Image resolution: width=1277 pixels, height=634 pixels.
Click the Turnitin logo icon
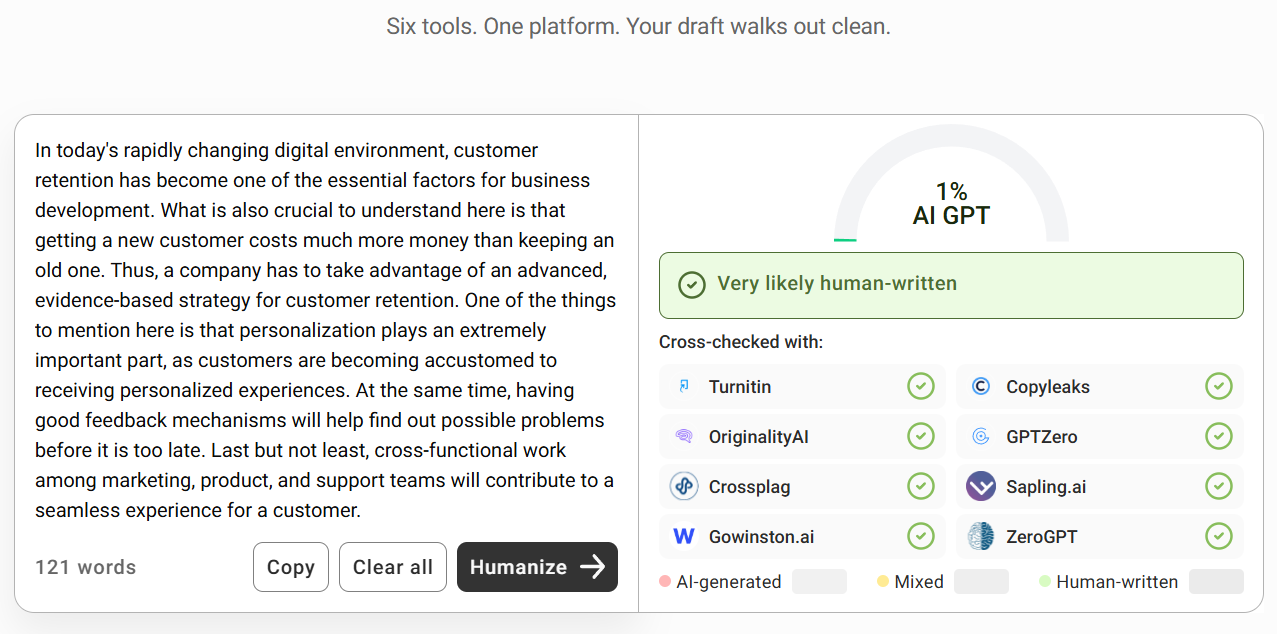click(x=684, y=386)
